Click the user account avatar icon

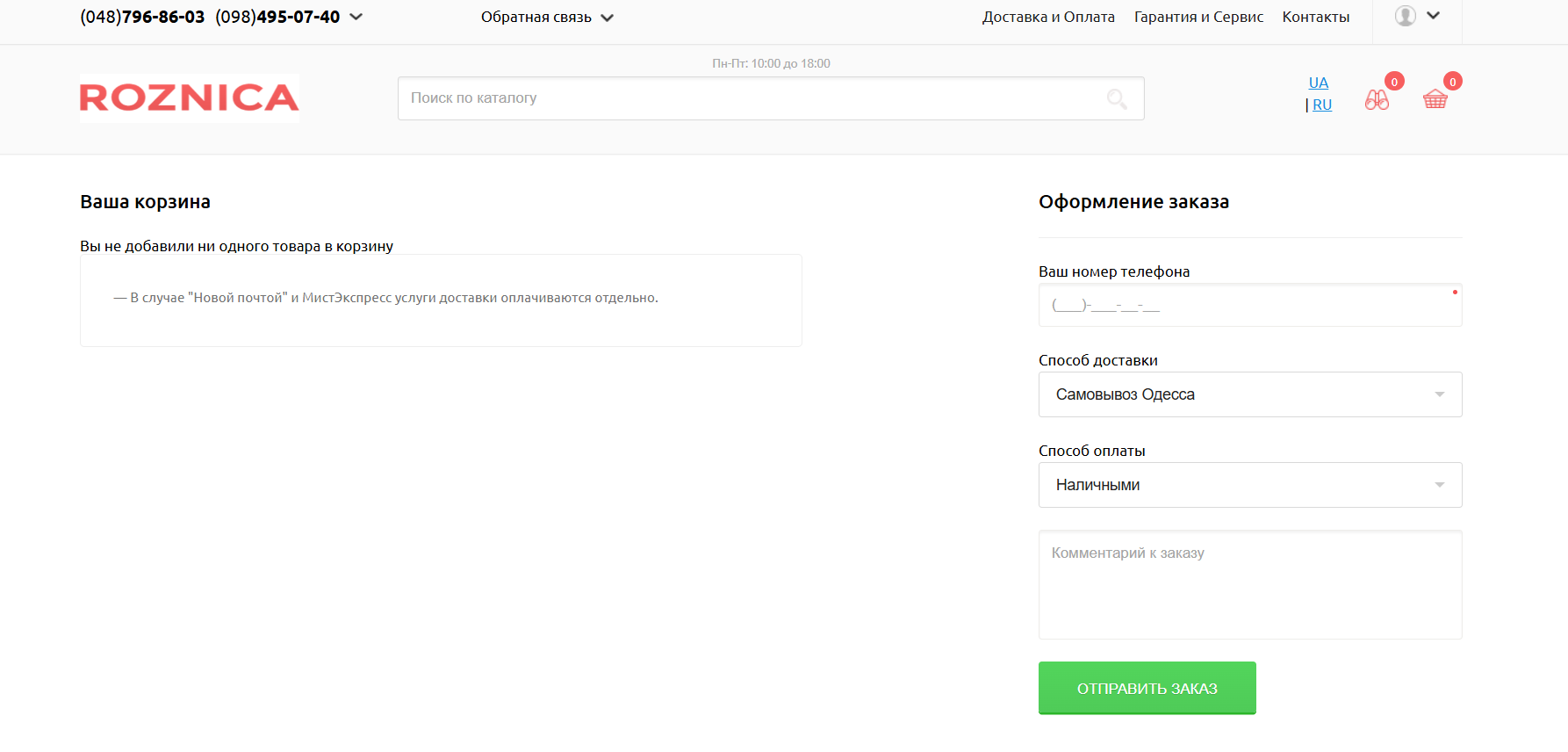coord(1405,16)
